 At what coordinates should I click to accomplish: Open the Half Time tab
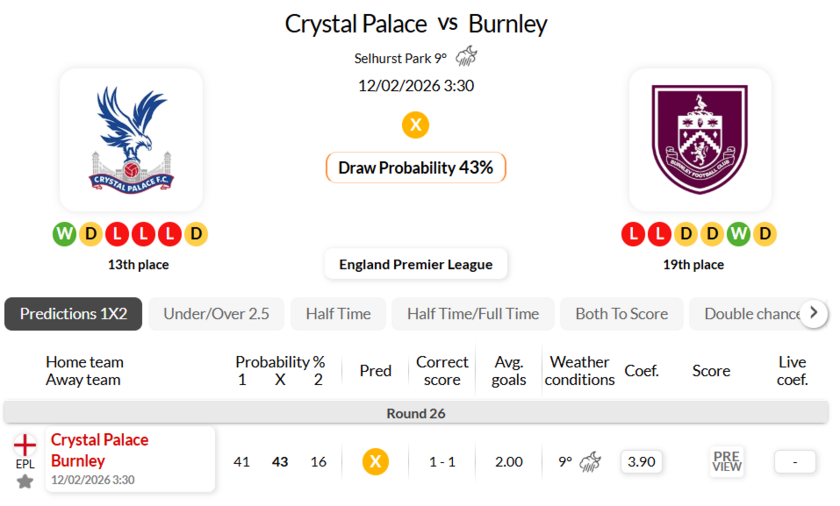[x=338, y=314]
